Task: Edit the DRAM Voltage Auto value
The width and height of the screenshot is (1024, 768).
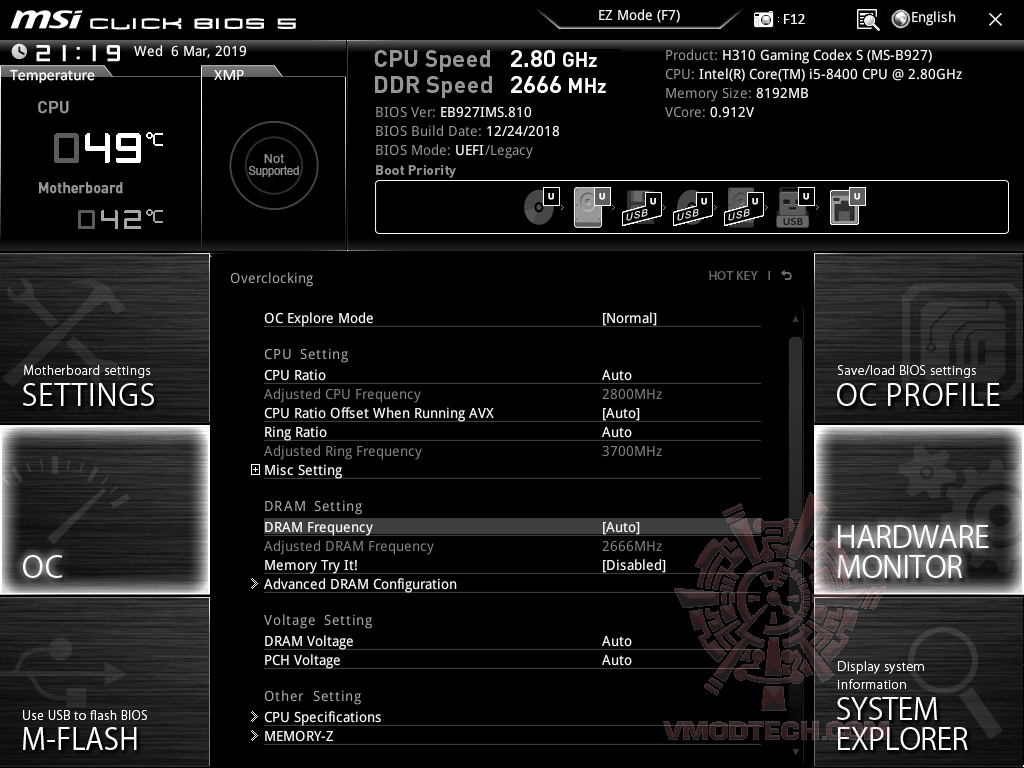Action: click(616, 641)
